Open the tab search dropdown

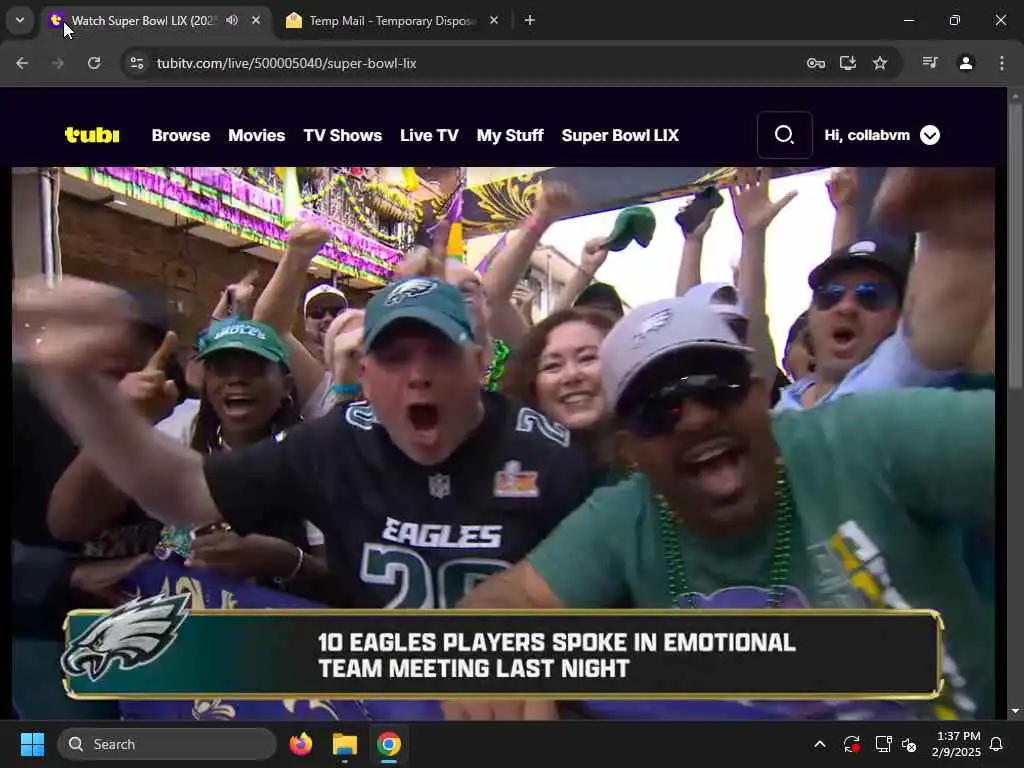[20, 20]
